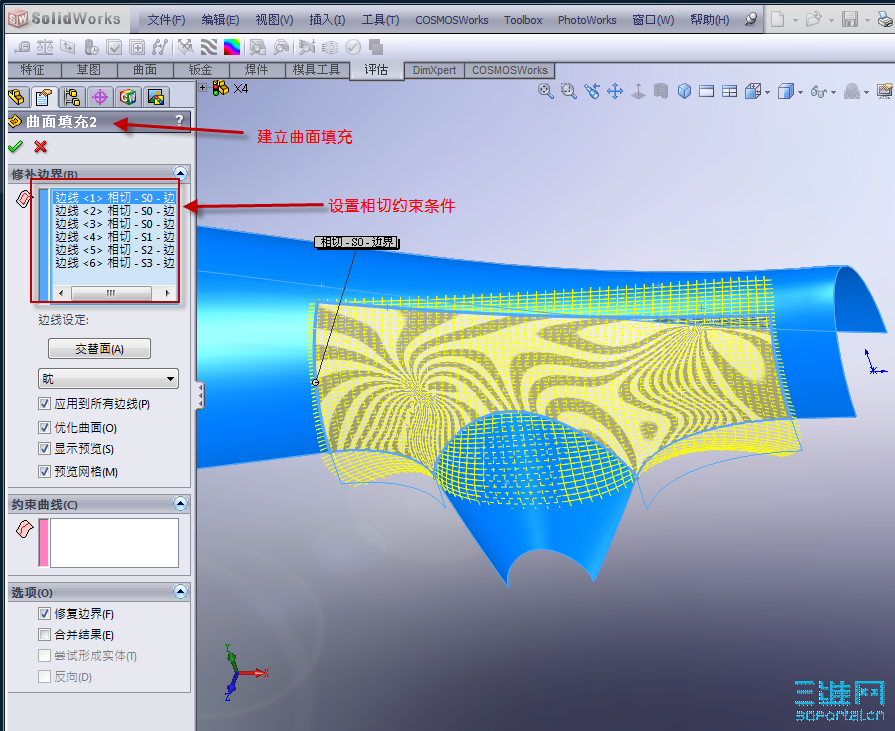The width and height of the screenshot is (895, 731).
Task: Open the 插入(I) menu
Action: coord(327,20)
